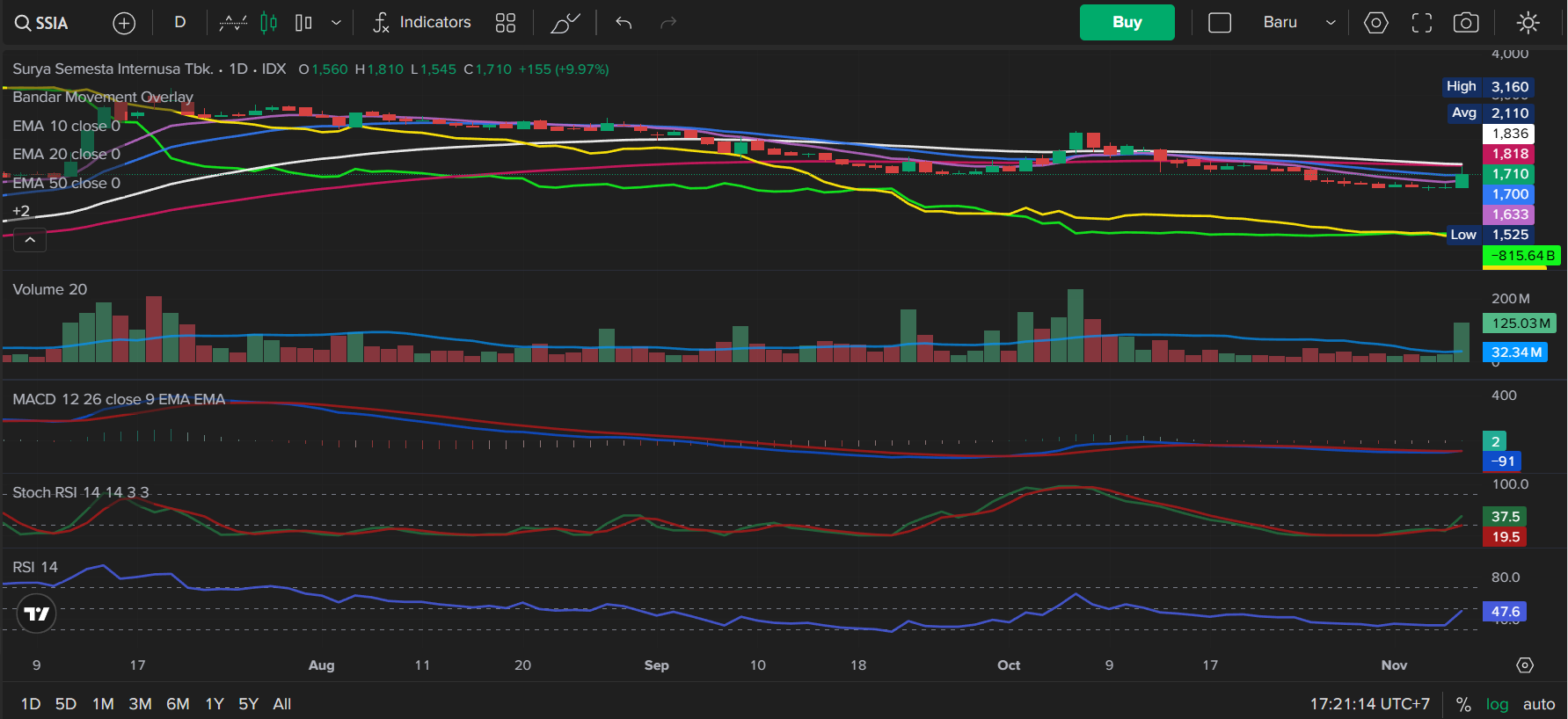Toggle light theme with sun icon
Viewport: 1568px width, 719px height.
click(x=1528, y=23)
